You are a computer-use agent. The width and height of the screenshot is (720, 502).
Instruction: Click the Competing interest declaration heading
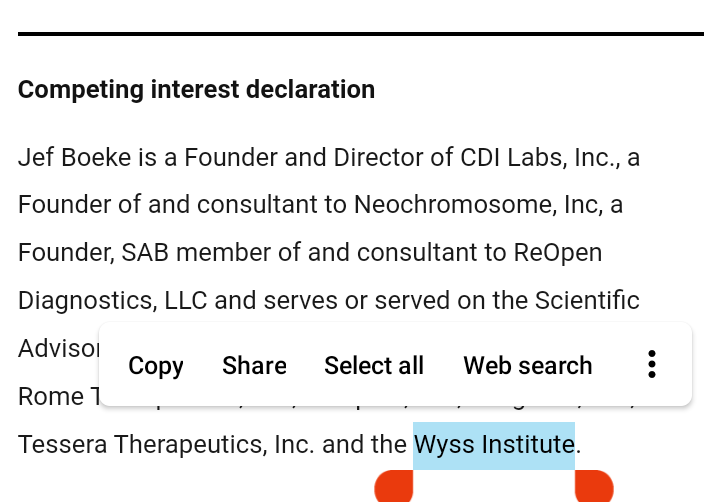(196, 90)
